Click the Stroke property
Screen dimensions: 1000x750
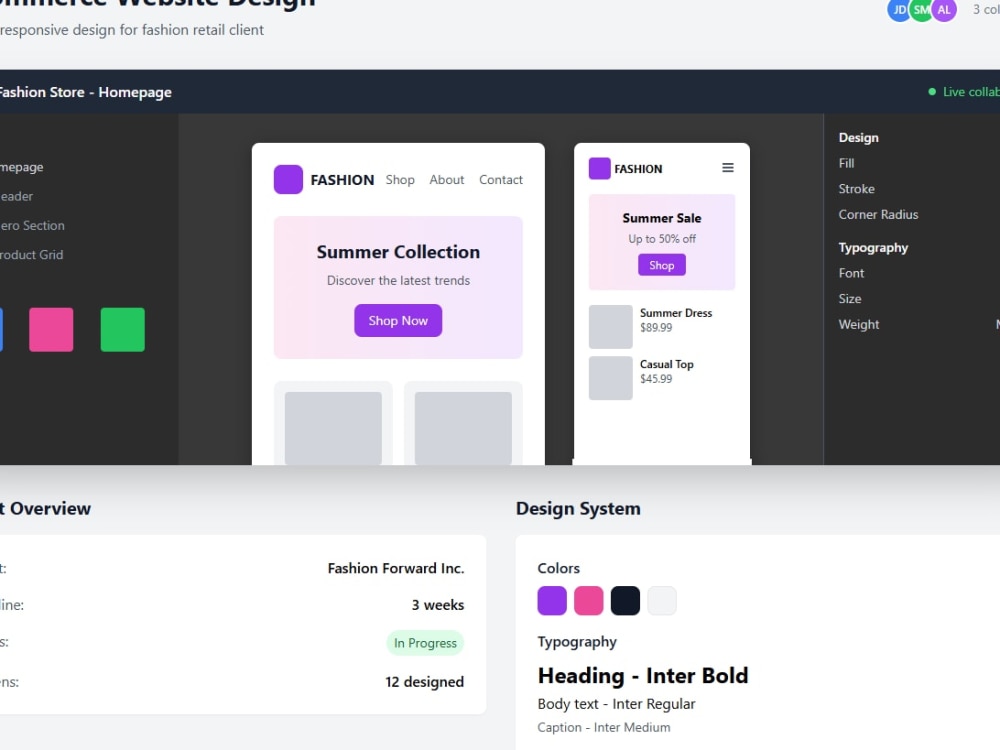pos(857,189)
